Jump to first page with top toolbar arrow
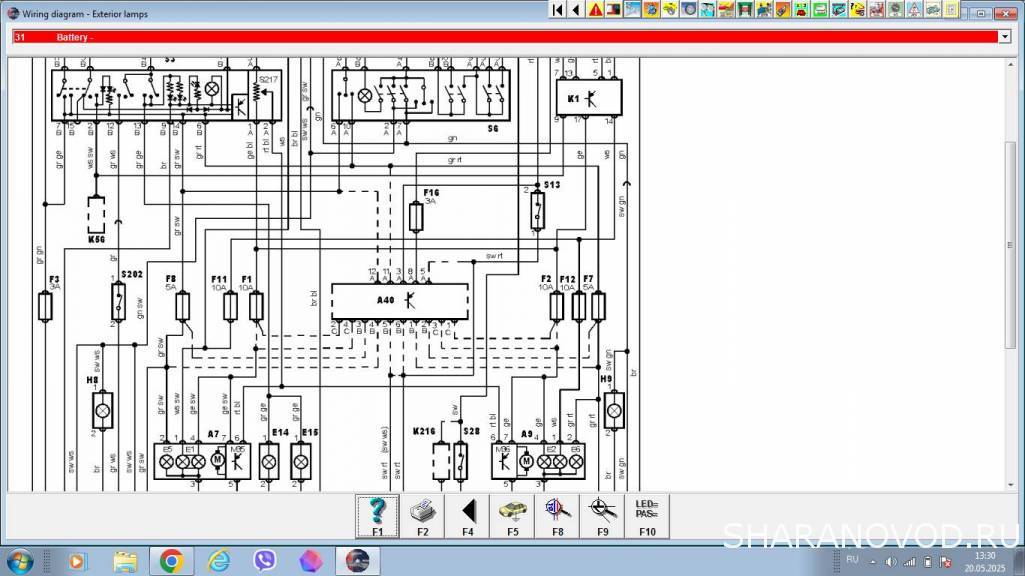 [x=557, y=10]
